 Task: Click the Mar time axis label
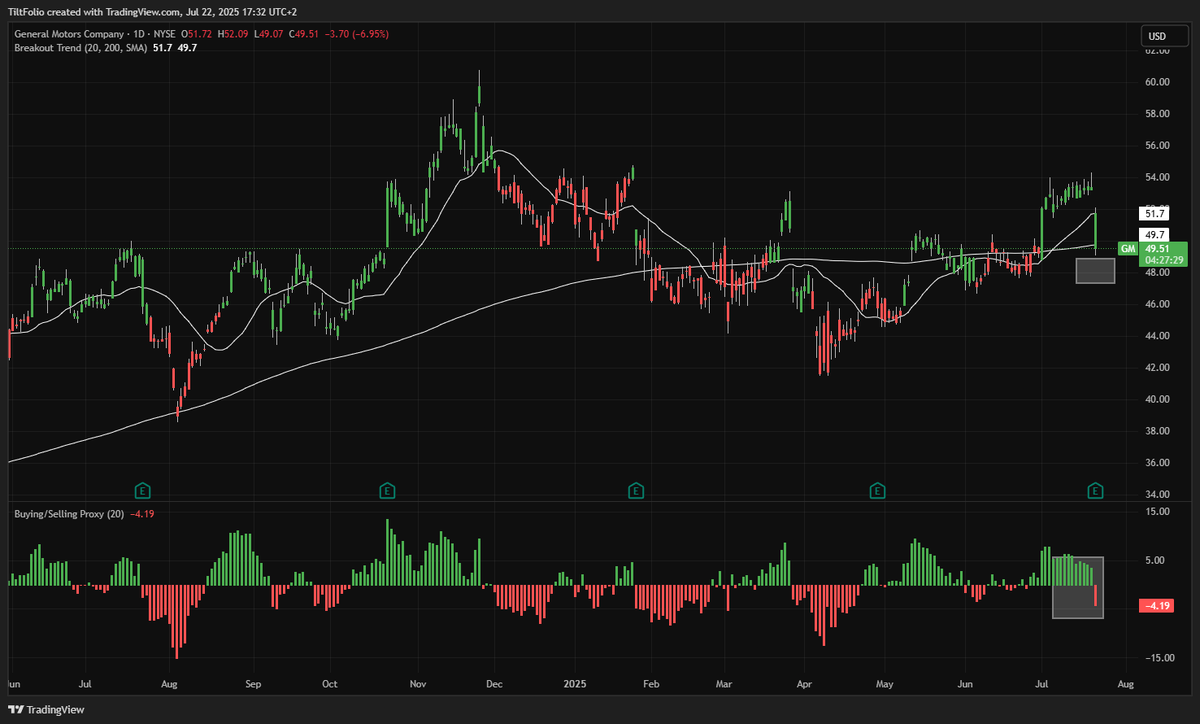coord(725,686)
